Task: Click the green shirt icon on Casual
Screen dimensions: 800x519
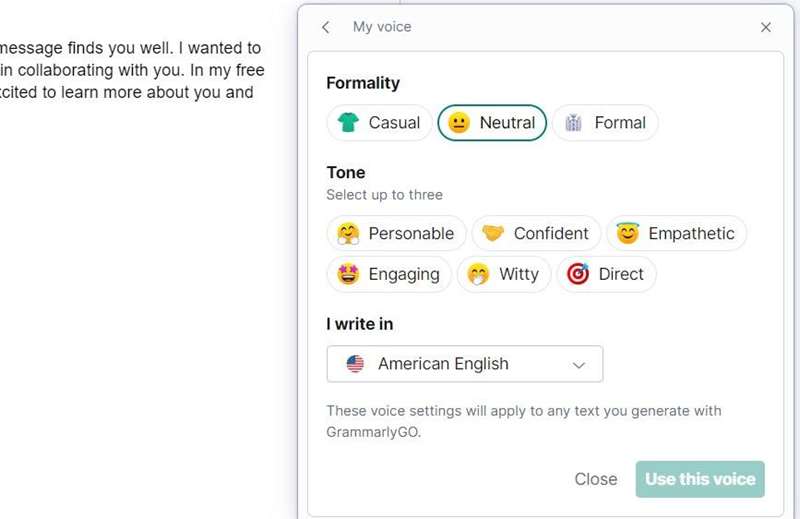Action: click(348, 123)
